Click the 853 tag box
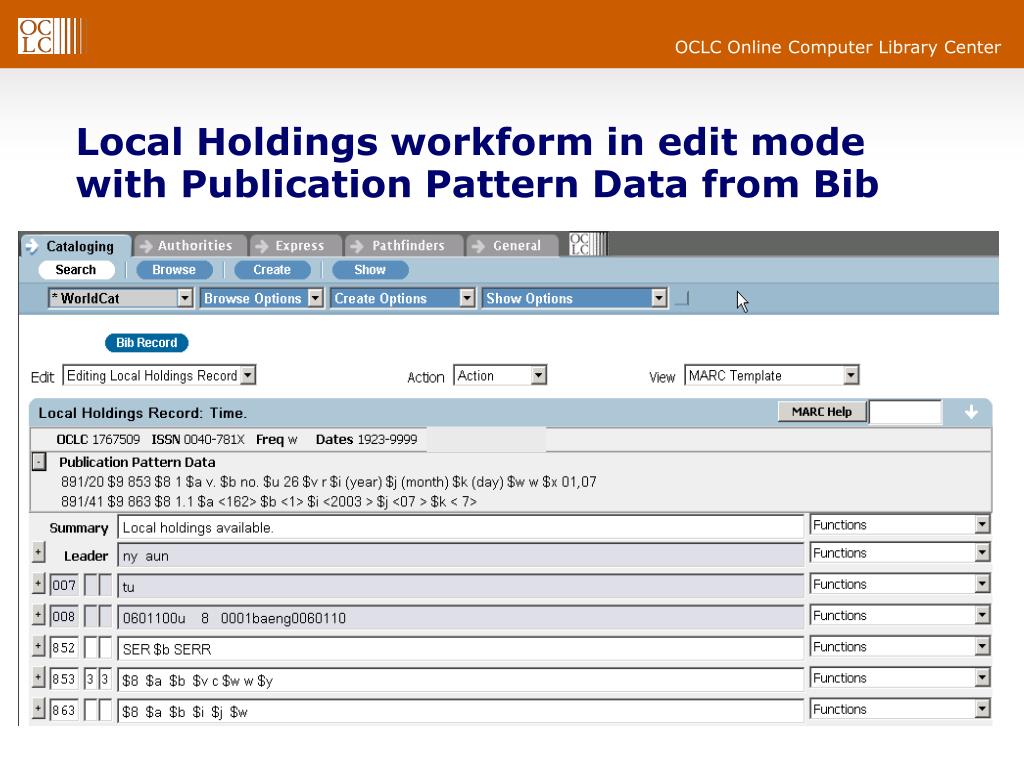 tap(64, 679)
